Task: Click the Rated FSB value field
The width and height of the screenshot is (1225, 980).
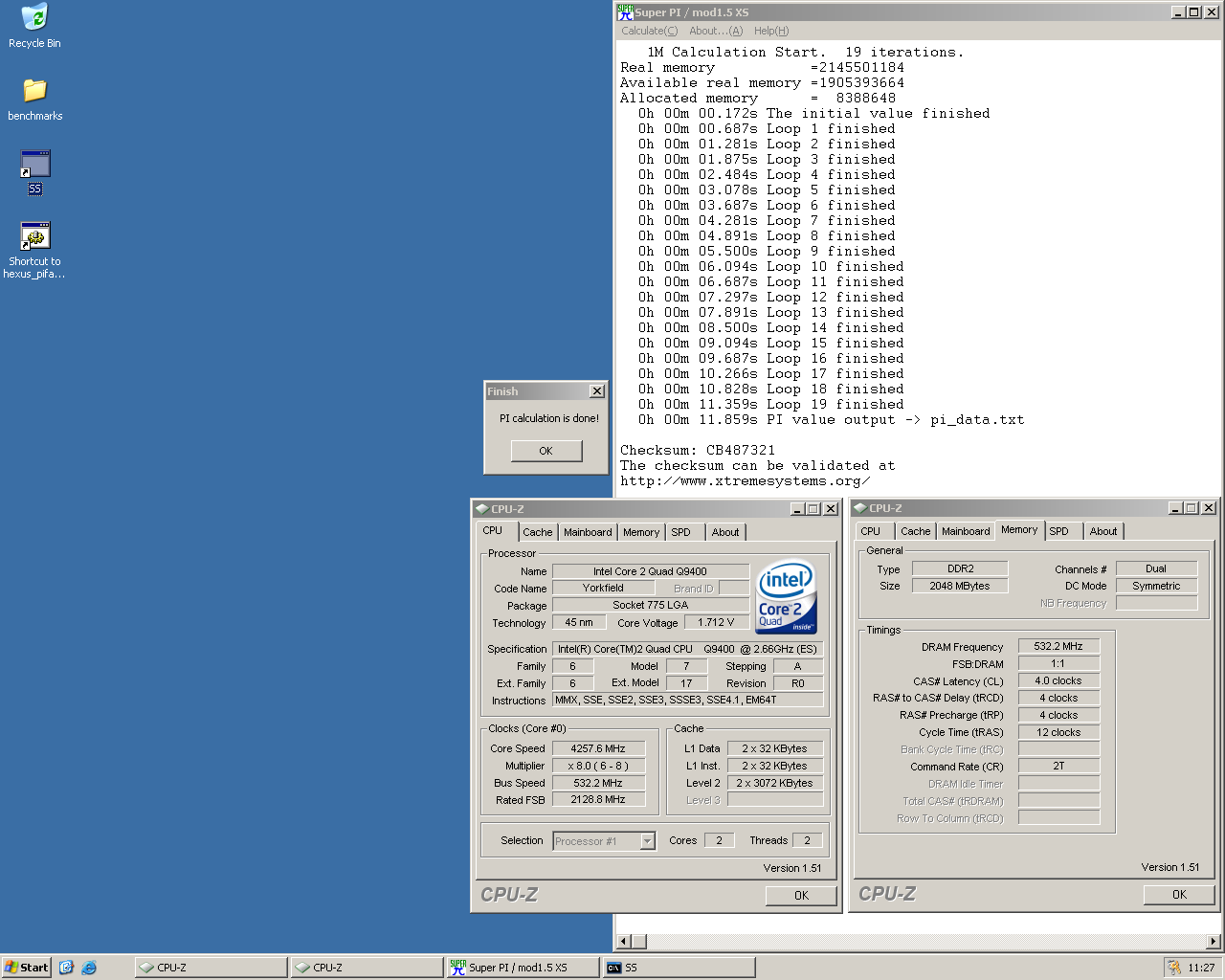Action: point(598,799)
